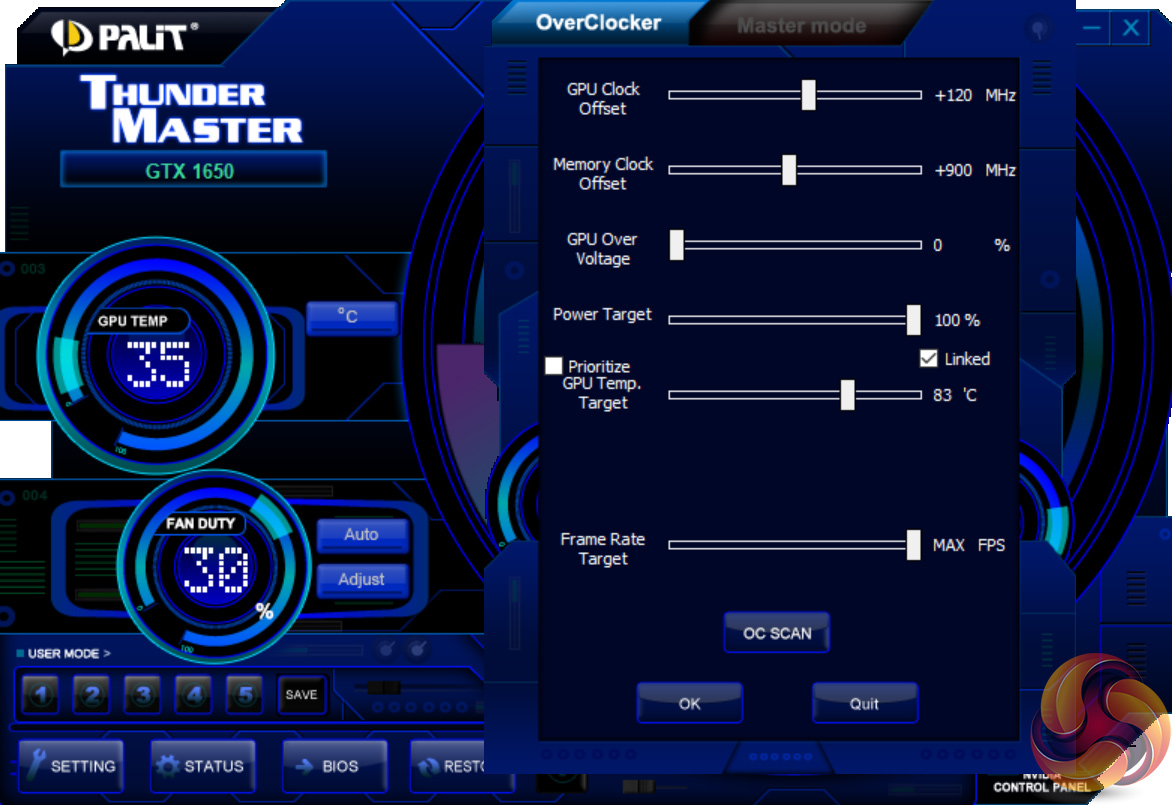Click the MAX FPS frame rate value

[969, 546]
